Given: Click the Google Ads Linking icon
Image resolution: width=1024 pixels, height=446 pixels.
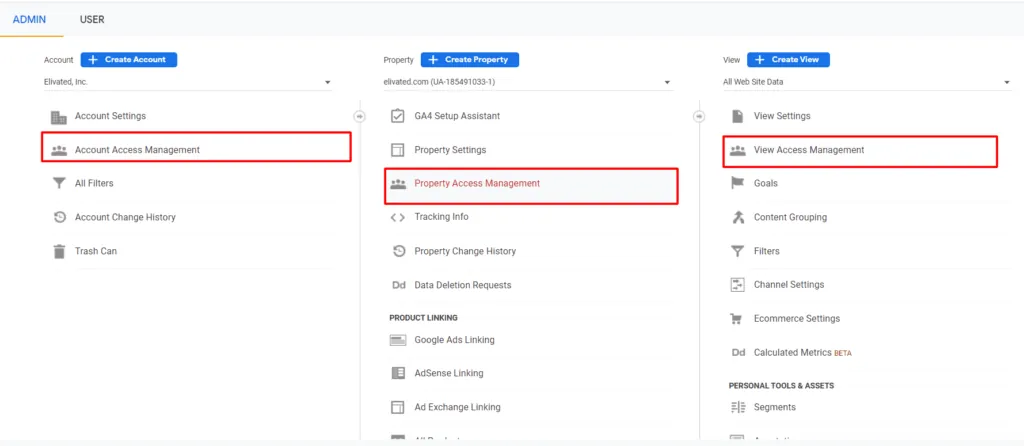Looking at the screenshot, I should [x=398, y=340].
